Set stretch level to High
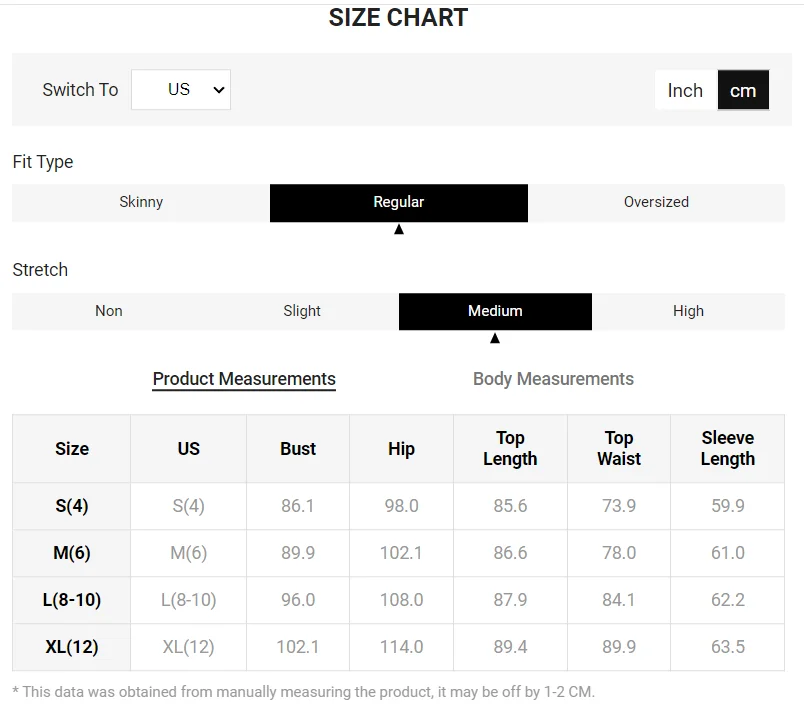This screenshot has width=804, height=721. point(688,311)
